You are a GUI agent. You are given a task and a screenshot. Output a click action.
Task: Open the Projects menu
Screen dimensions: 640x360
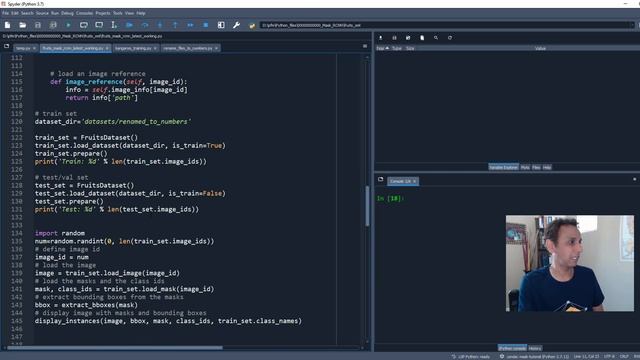click(x=103, y=13)
